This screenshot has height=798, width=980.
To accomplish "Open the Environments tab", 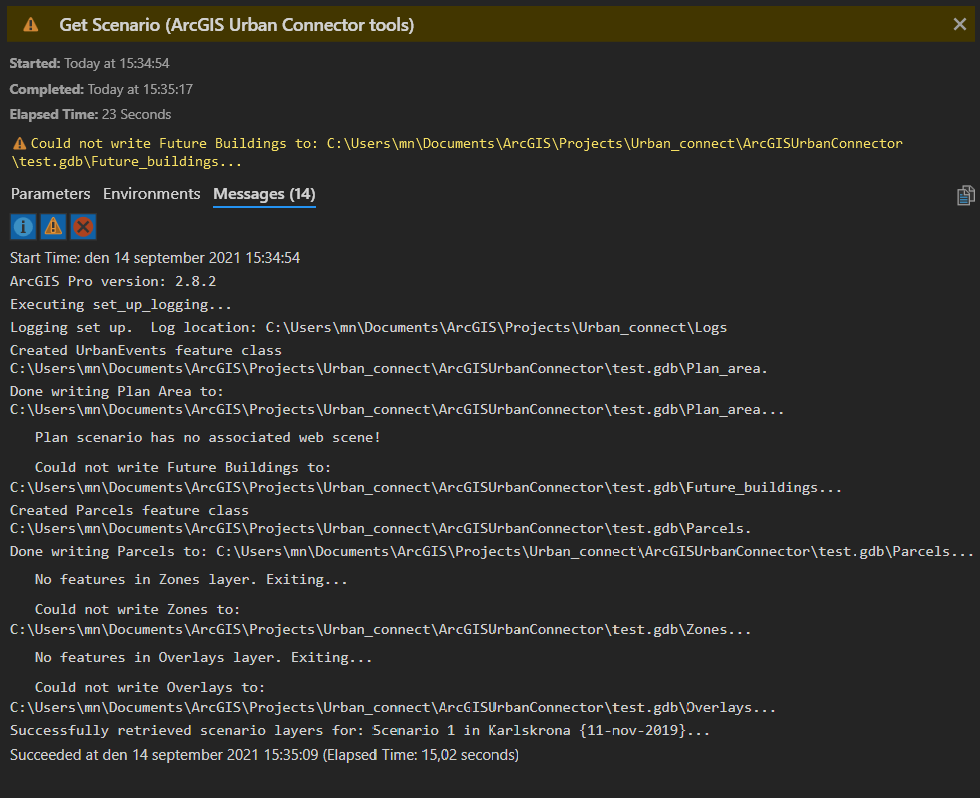I will (x=152, y=194).
